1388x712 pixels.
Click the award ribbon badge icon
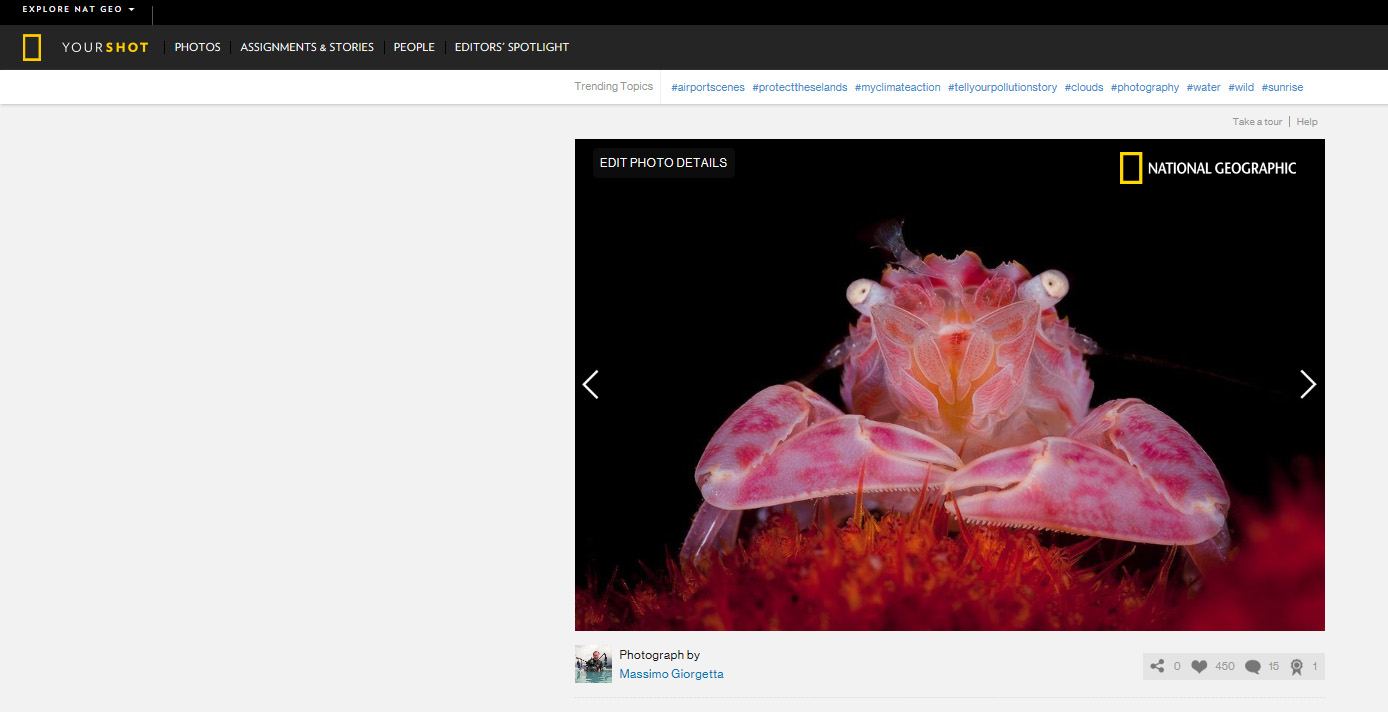point(1297,667)
